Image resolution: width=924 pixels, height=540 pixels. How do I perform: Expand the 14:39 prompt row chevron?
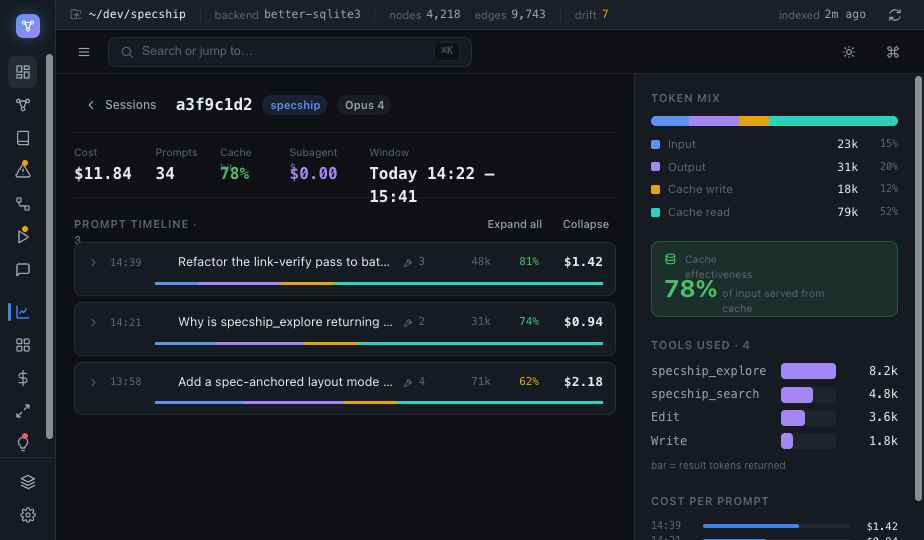click(x=93, y=262)
